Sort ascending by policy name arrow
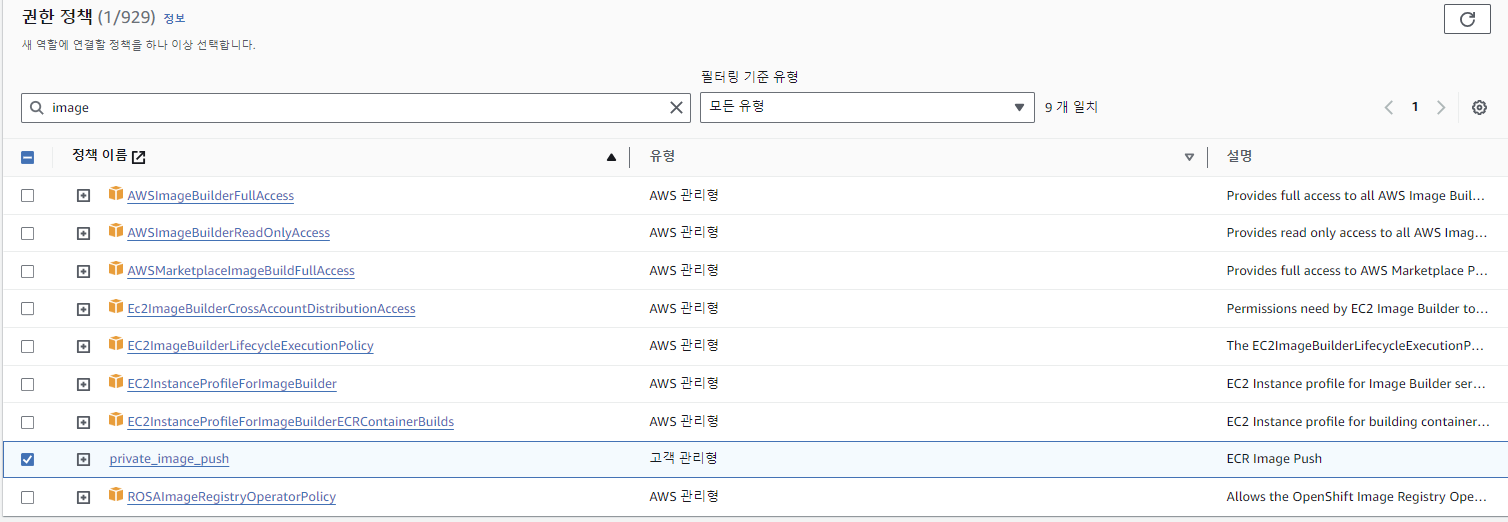The height and width of the screenshot is (522, 1508). [x=611, y=157]
